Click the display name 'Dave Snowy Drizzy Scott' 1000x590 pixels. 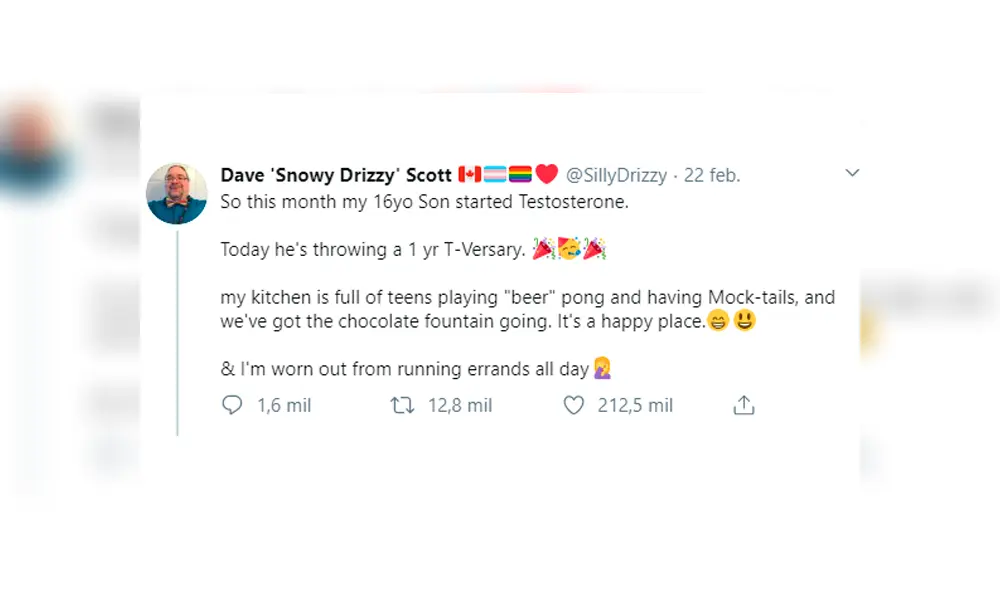point(330,174)
